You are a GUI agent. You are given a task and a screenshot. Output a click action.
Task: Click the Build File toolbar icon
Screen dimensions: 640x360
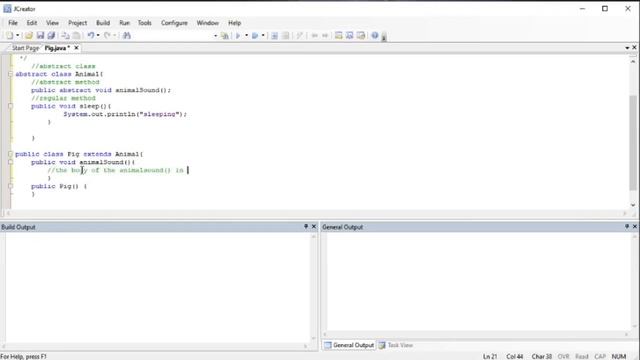point(238,36)
